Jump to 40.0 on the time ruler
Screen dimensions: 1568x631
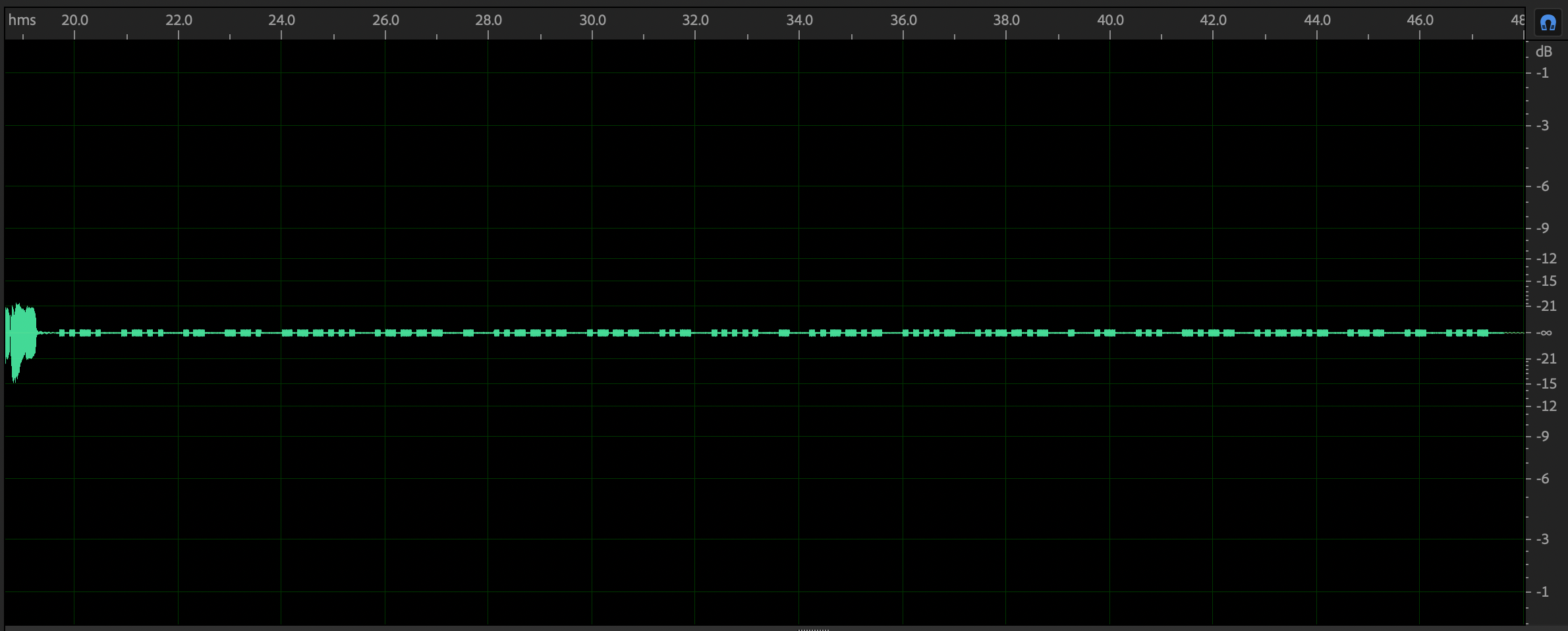(x=1110, y=20)
